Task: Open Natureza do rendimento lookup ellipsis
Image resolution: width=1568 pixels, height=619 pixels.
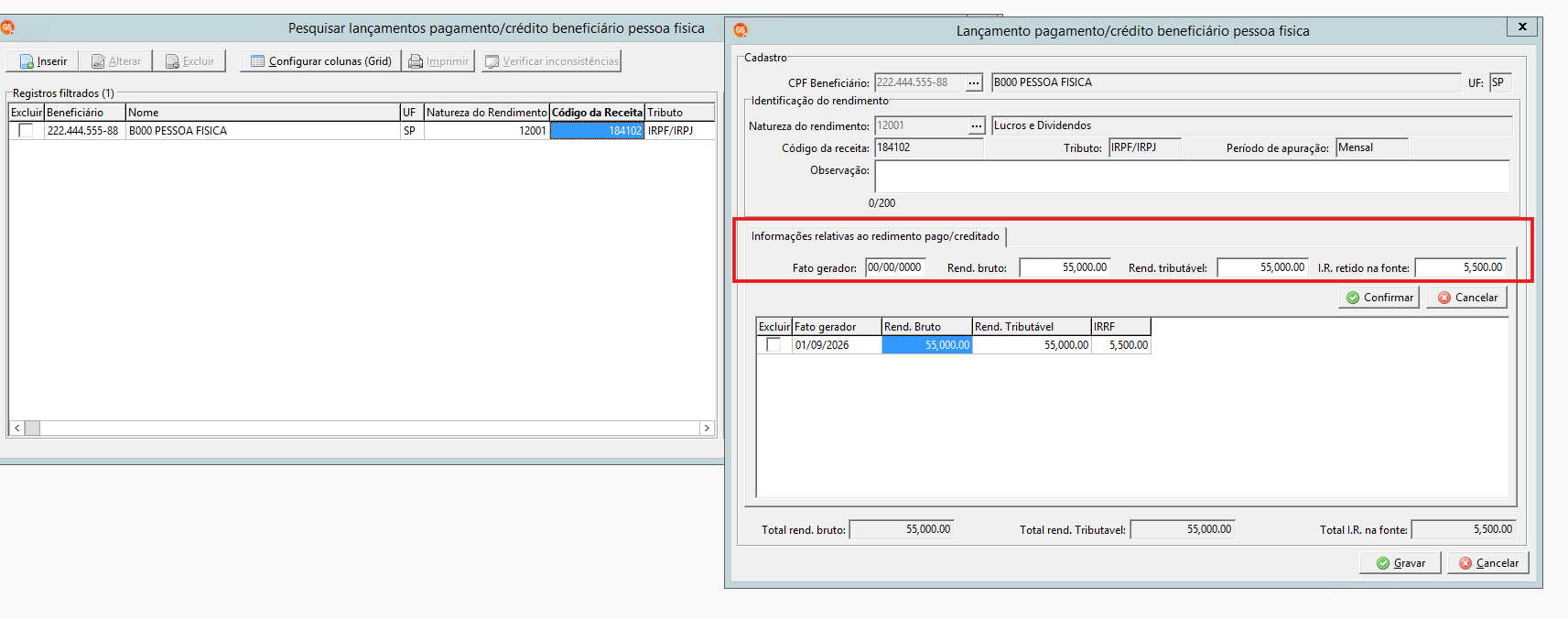Action: click(x=977, y=126)
